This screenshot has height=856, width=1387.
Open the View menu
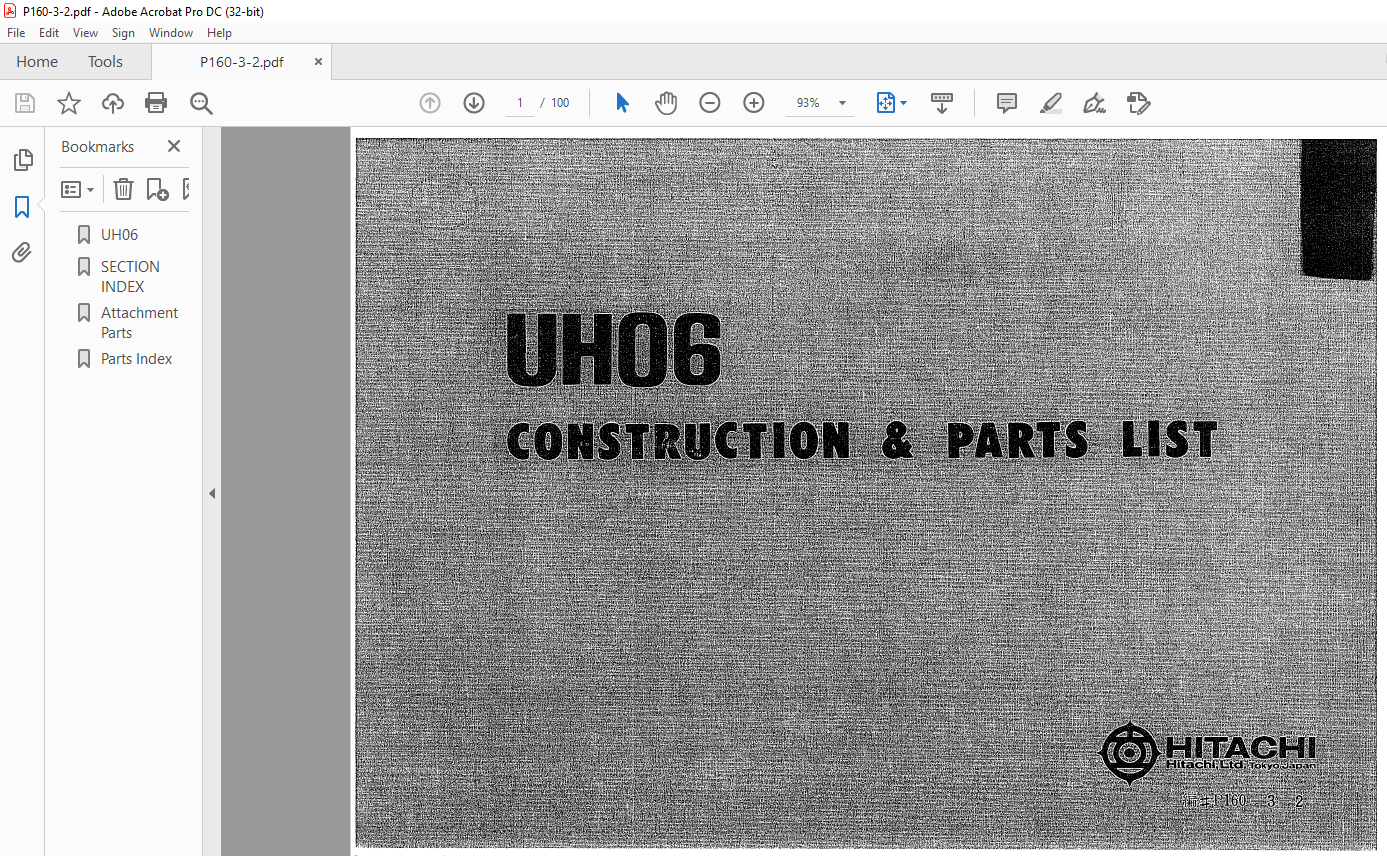point(86,33)
